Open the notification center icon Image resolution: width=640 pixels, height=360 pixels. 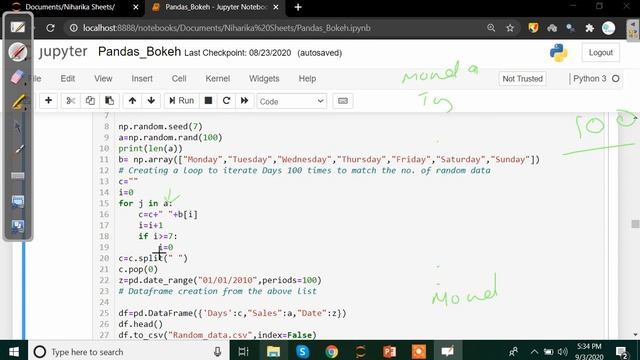coord(622,352)
